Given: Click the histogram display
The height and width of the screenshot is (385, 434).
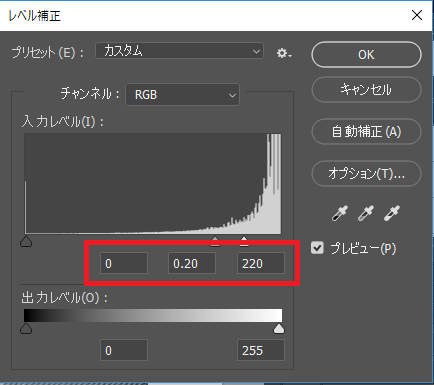Looking at the screenshot, I should click(153, 184).
